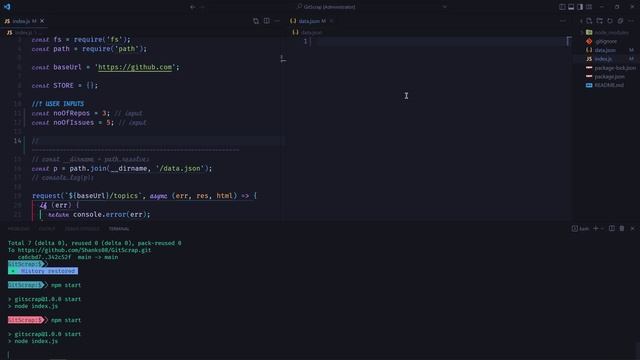Toggle secondary sidebar layout icon
The width and height of the screenshot is (640, 360).
(x=580, y=7)
